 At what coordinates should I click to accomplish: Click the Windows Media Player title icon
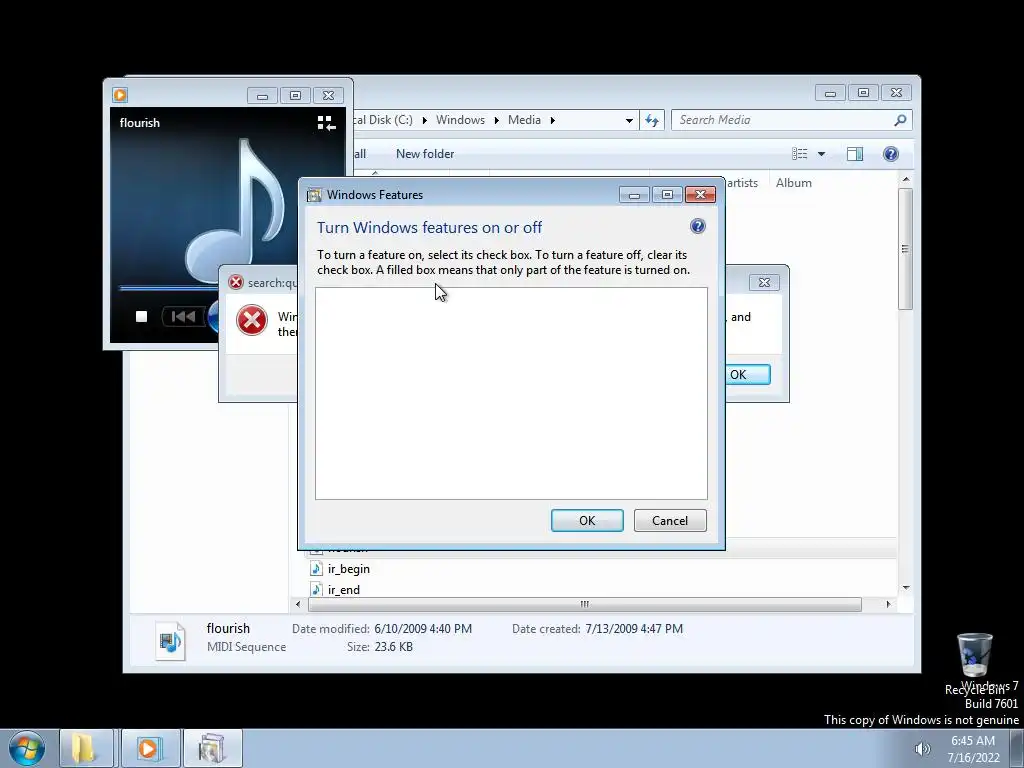click(120, 95)
